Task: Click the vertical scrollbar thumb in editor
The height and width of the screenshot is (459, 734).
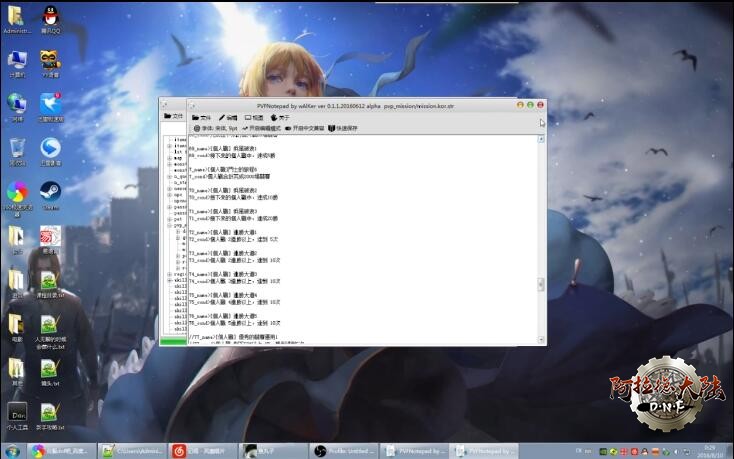Action: coord(541,284)
